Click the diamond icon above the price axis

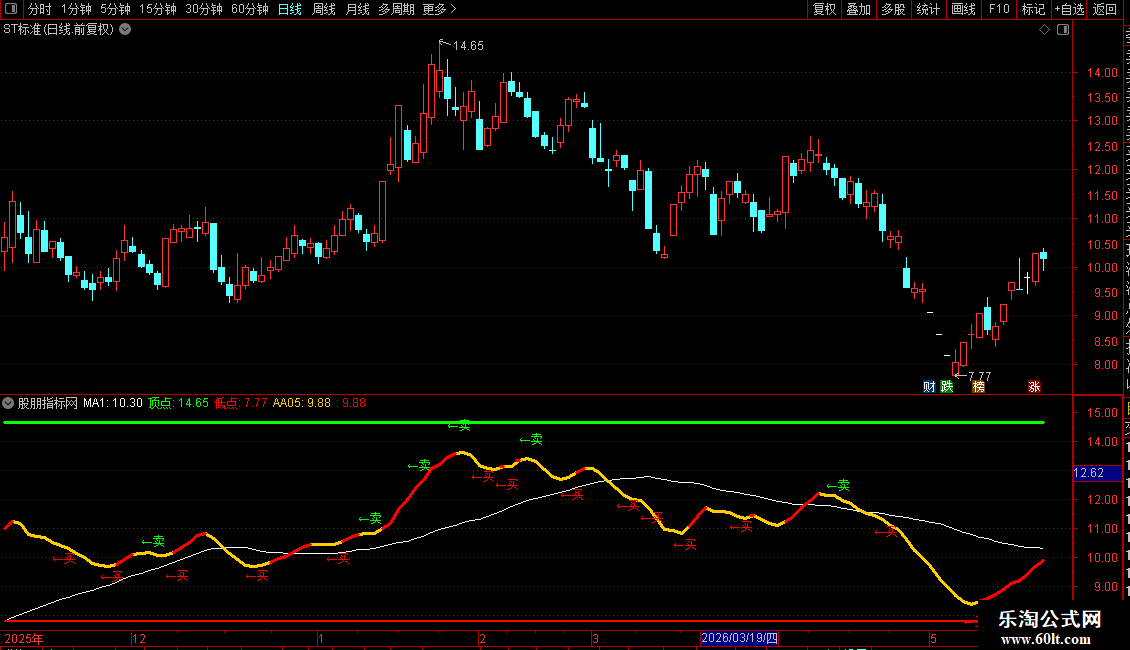point(1044,30)
